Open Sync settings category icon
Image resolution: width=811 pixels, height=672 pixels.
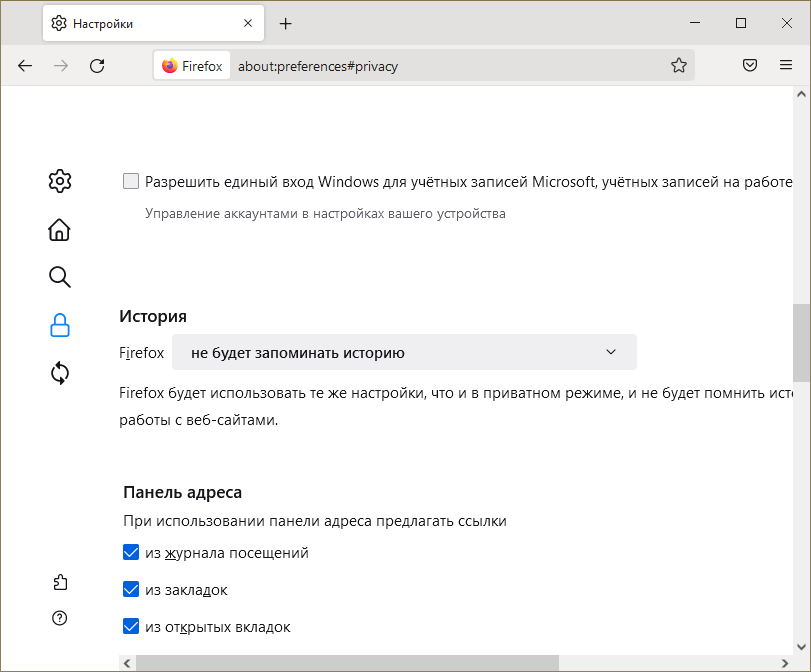[60, 373]
